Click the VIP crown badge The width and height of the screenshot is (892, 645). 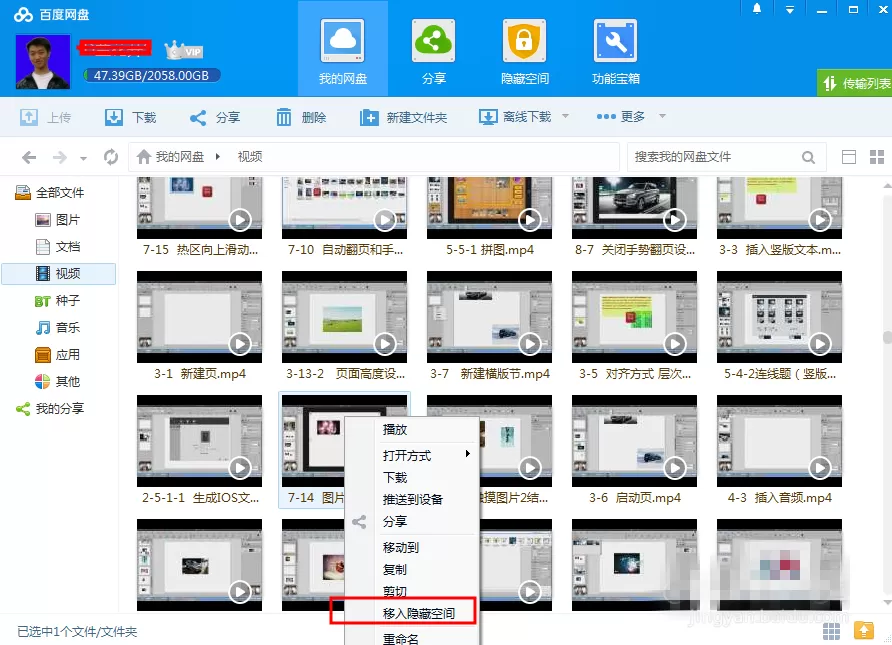point(184,51)
